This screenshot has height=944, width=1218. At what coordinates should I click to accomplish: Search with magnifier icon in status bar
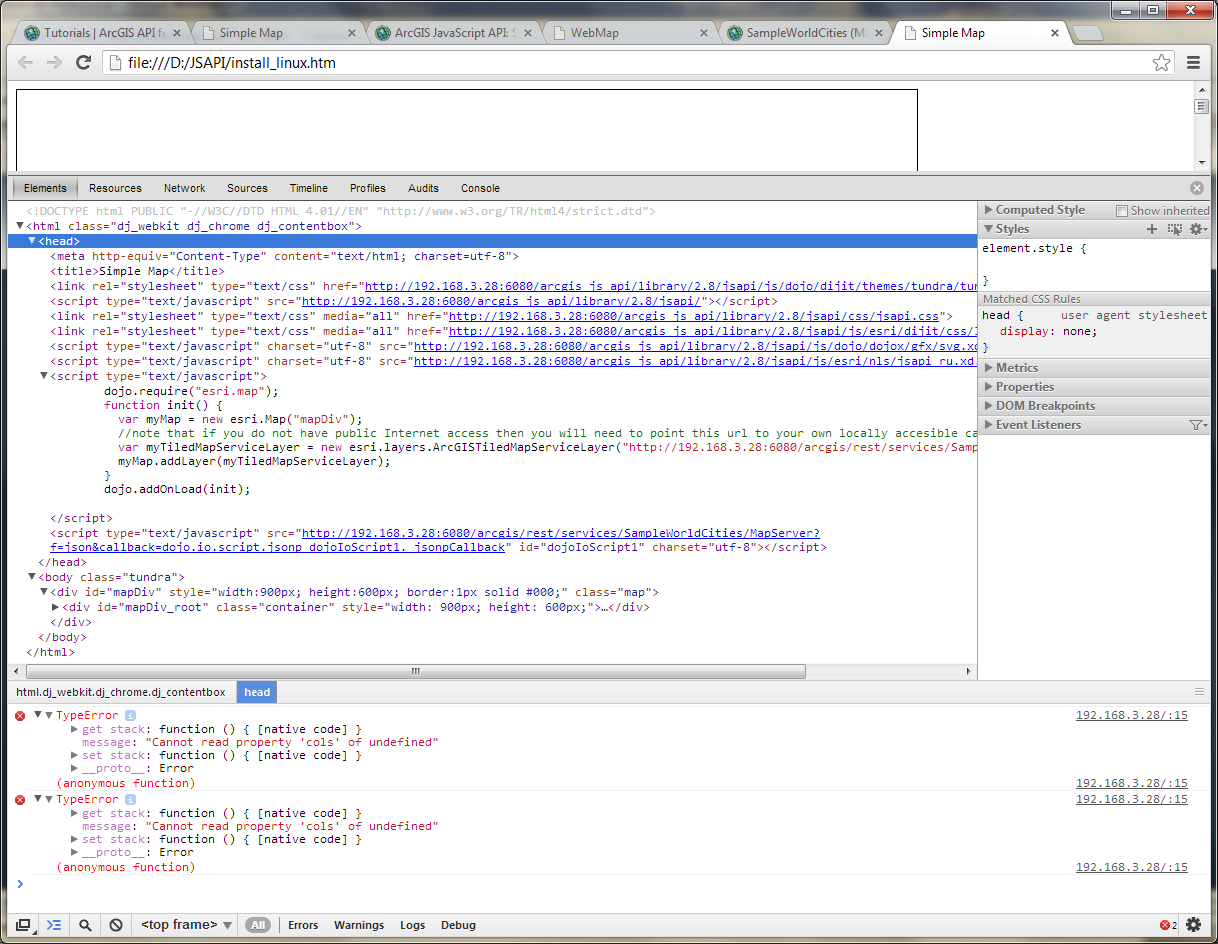85,925
